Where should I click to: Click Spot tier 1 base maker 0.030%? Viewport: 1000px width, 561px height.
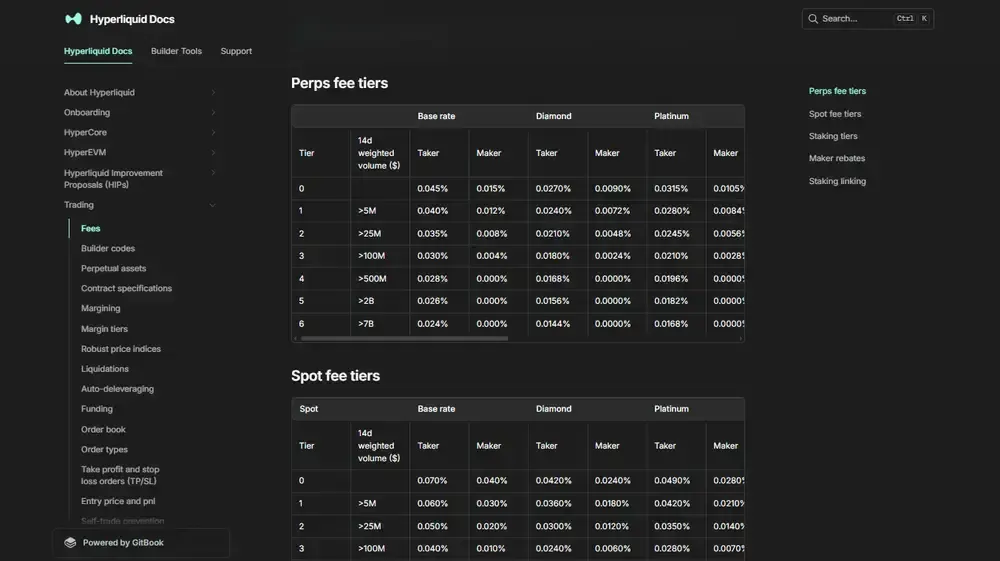tap(492, 504)
